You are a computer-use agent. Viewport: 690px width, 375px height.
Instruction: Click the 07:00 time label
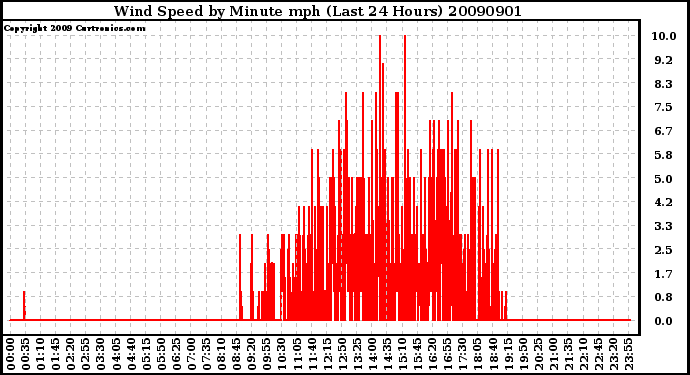(191, 354)
